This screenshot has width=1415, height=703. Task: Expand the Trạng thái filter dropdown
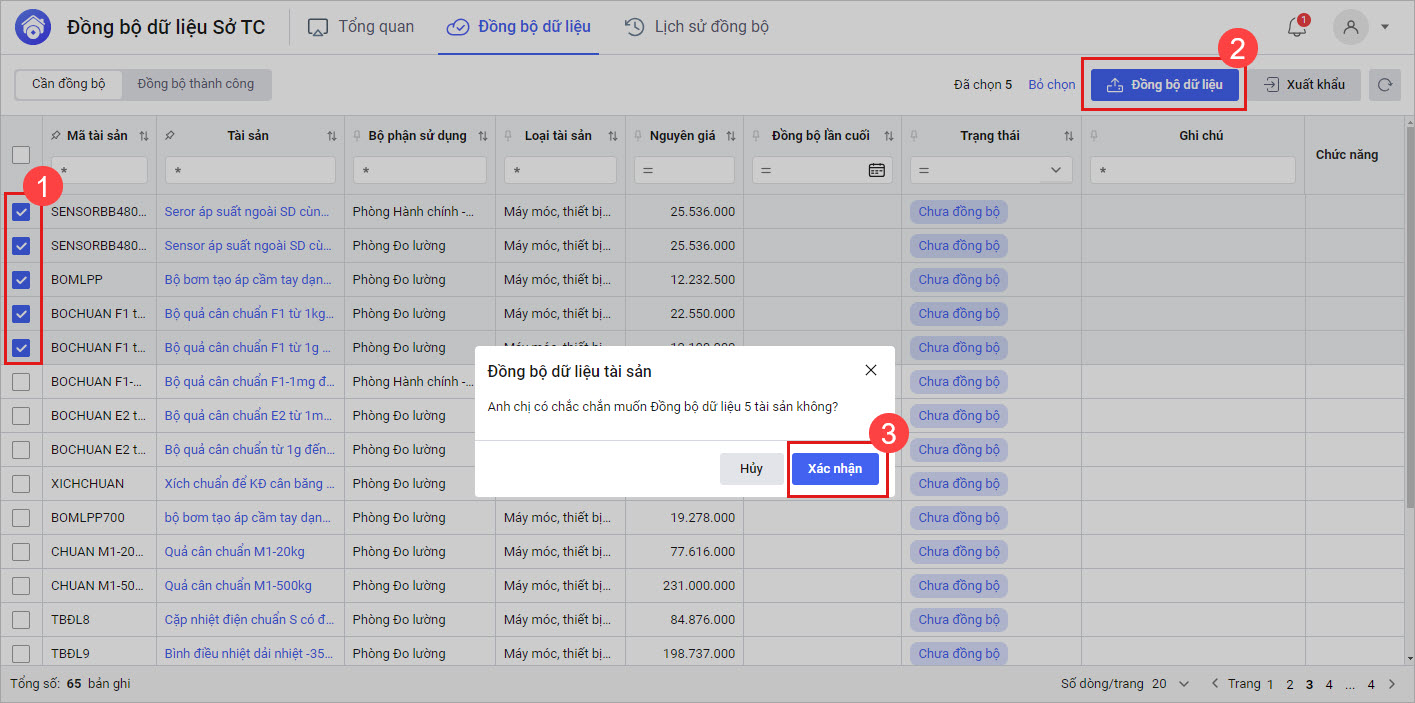(x=1056, y=171)
